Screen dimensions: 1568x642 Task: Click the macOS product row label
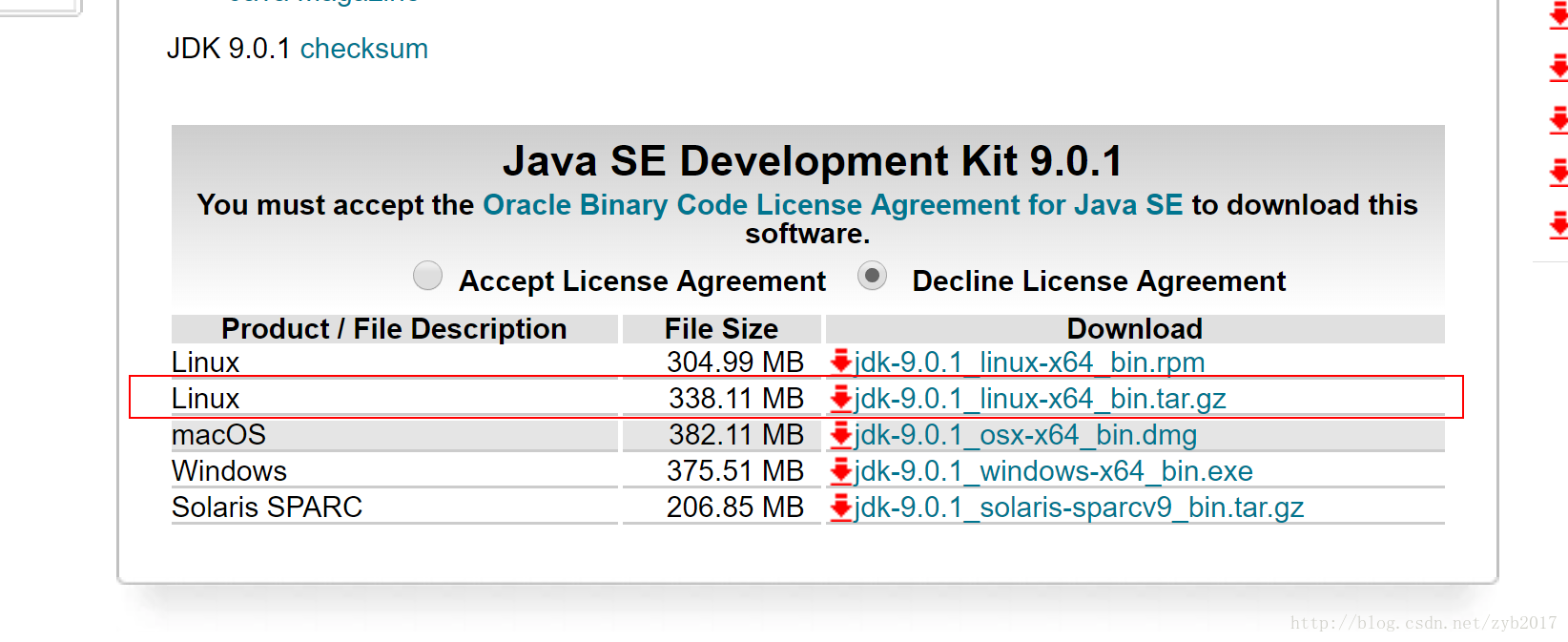pos(218,435)
